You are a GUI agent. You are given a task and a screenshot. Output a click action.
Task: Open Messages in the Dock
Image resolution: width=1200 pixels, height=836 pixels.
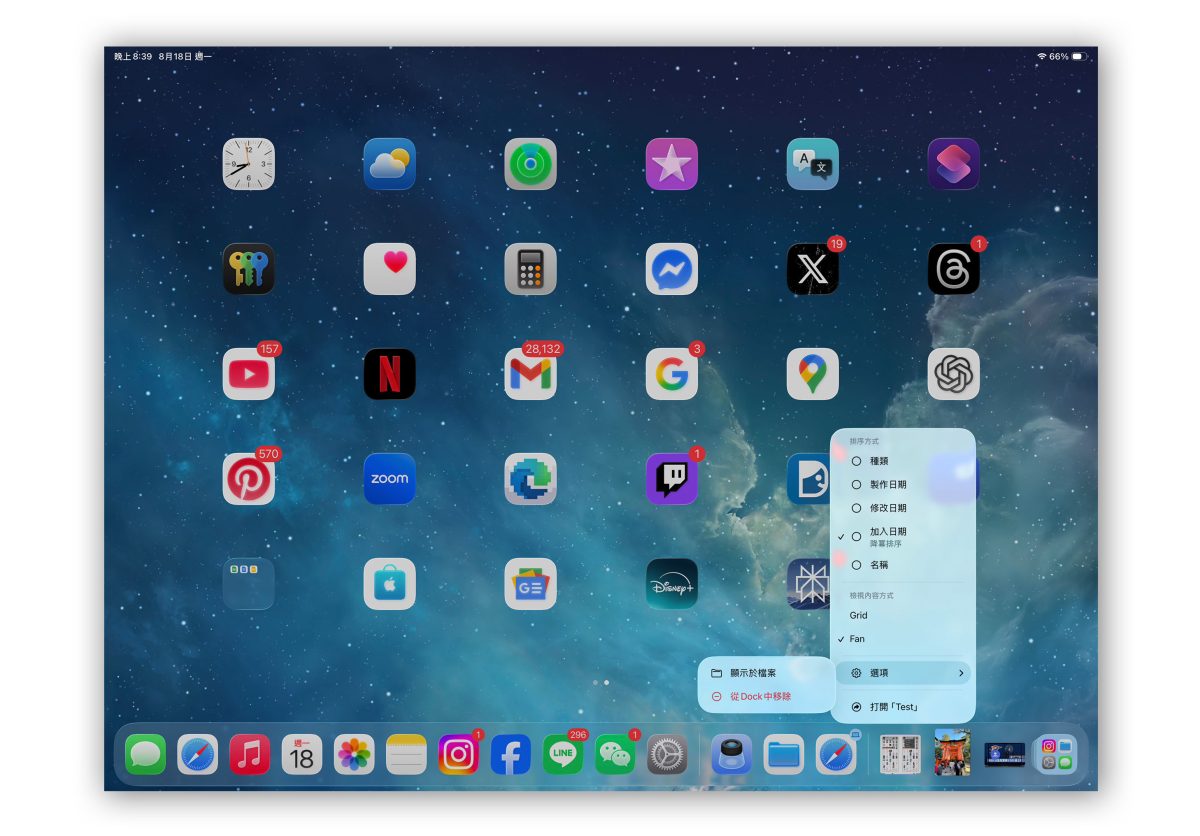click(145, 755)
